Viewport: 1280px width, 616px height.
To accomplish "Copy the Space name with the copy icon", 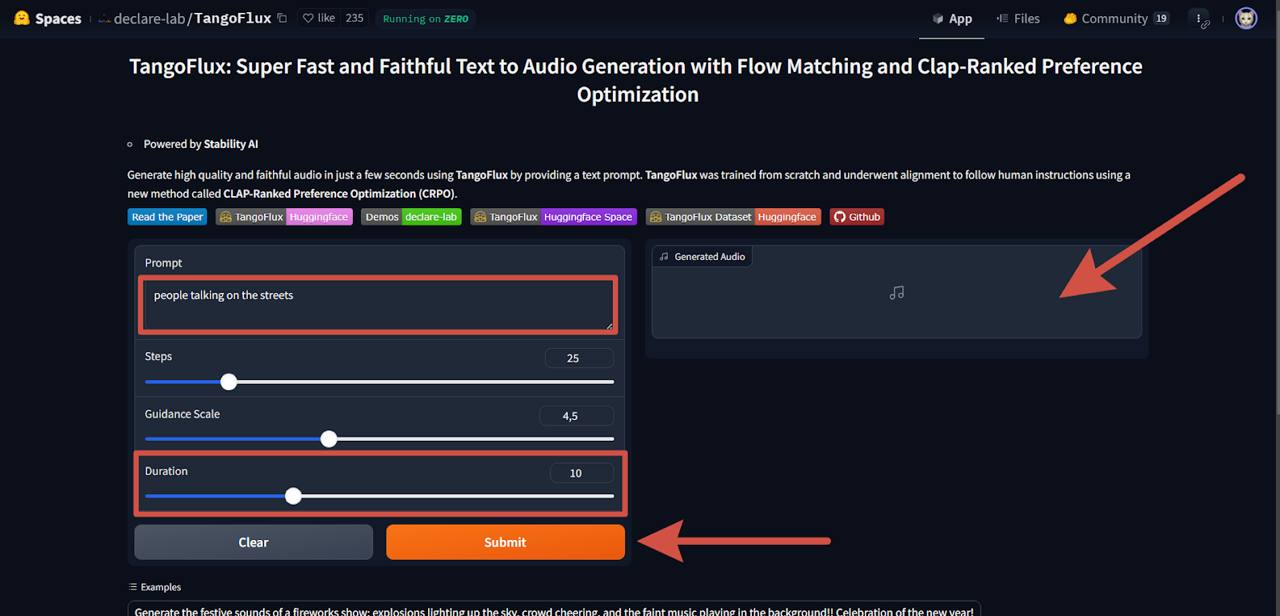I will (x=282, y=18).
